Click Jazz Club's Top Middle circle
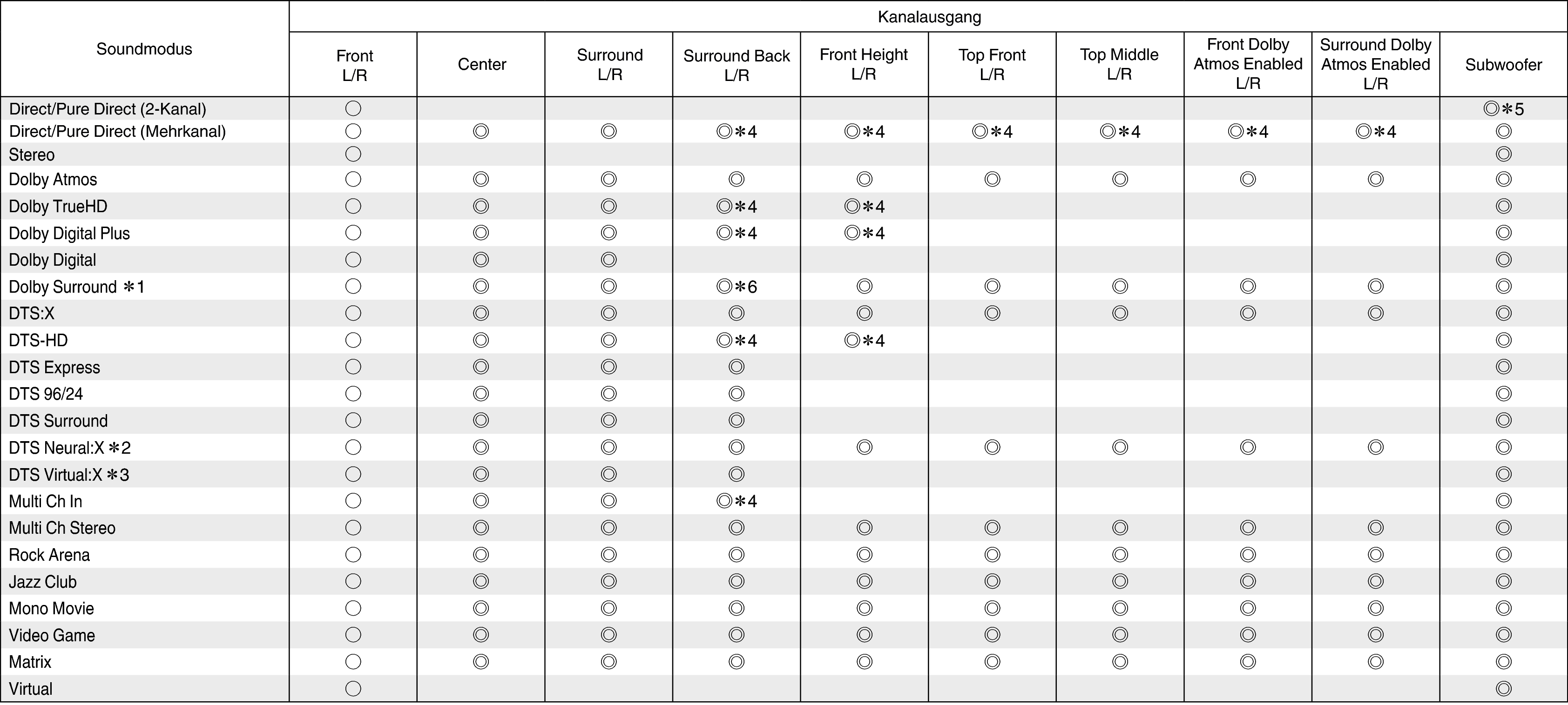The height and width of the screenshot is (705, 1568). point(1120,582)
